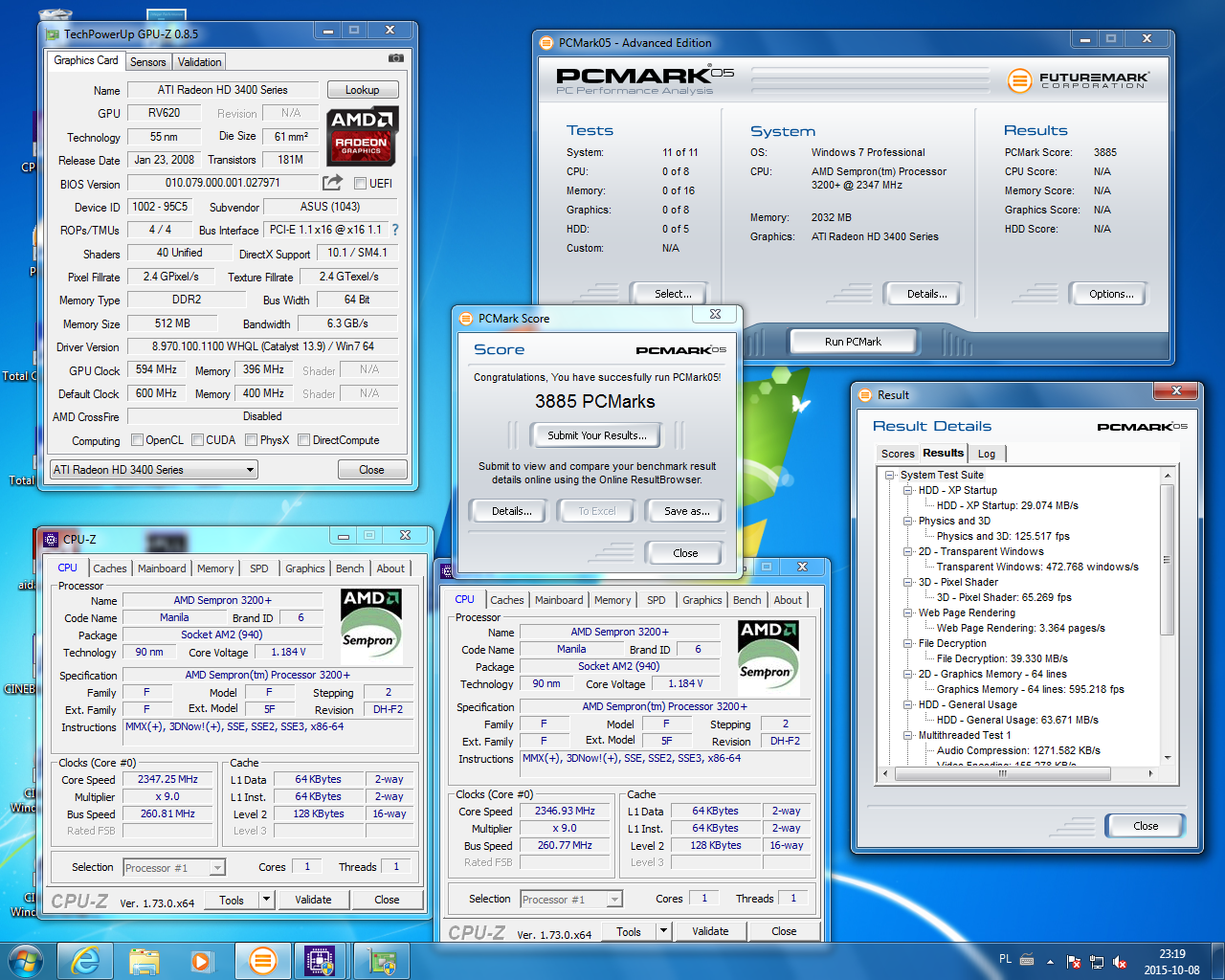Click the BIOS share arrow icon in GPU-Z
The height and width of the screenshot is (980, 1225).
click(x=332, y=182)
